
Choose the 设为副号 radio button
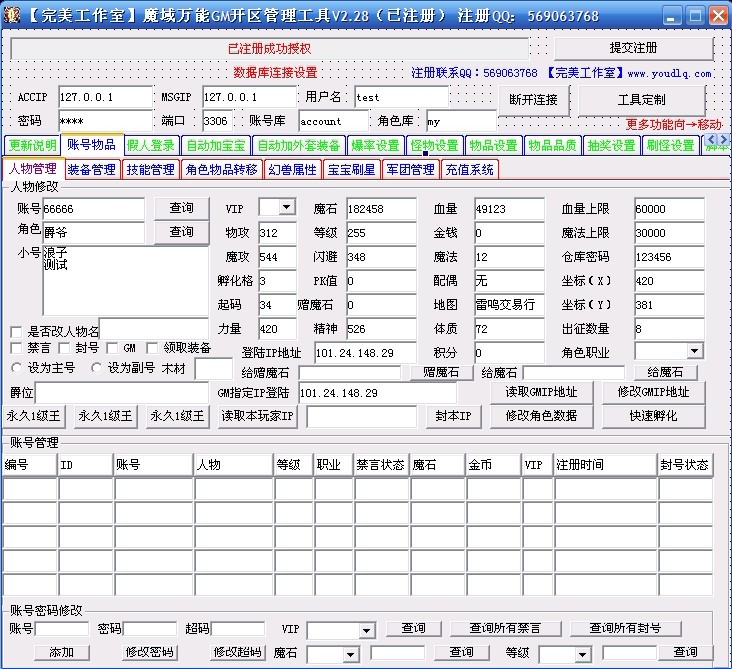pos(97,367)
